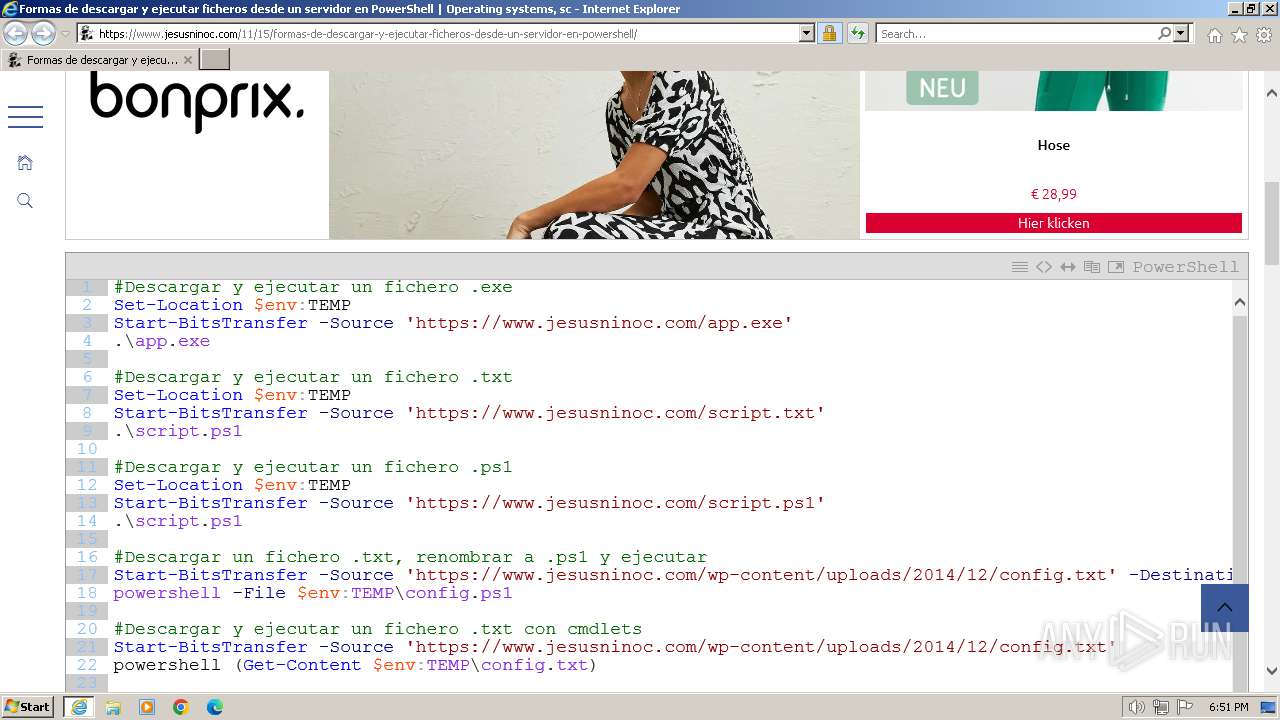
Task: Open Favorites star icon
Action: click(1239, 35)
